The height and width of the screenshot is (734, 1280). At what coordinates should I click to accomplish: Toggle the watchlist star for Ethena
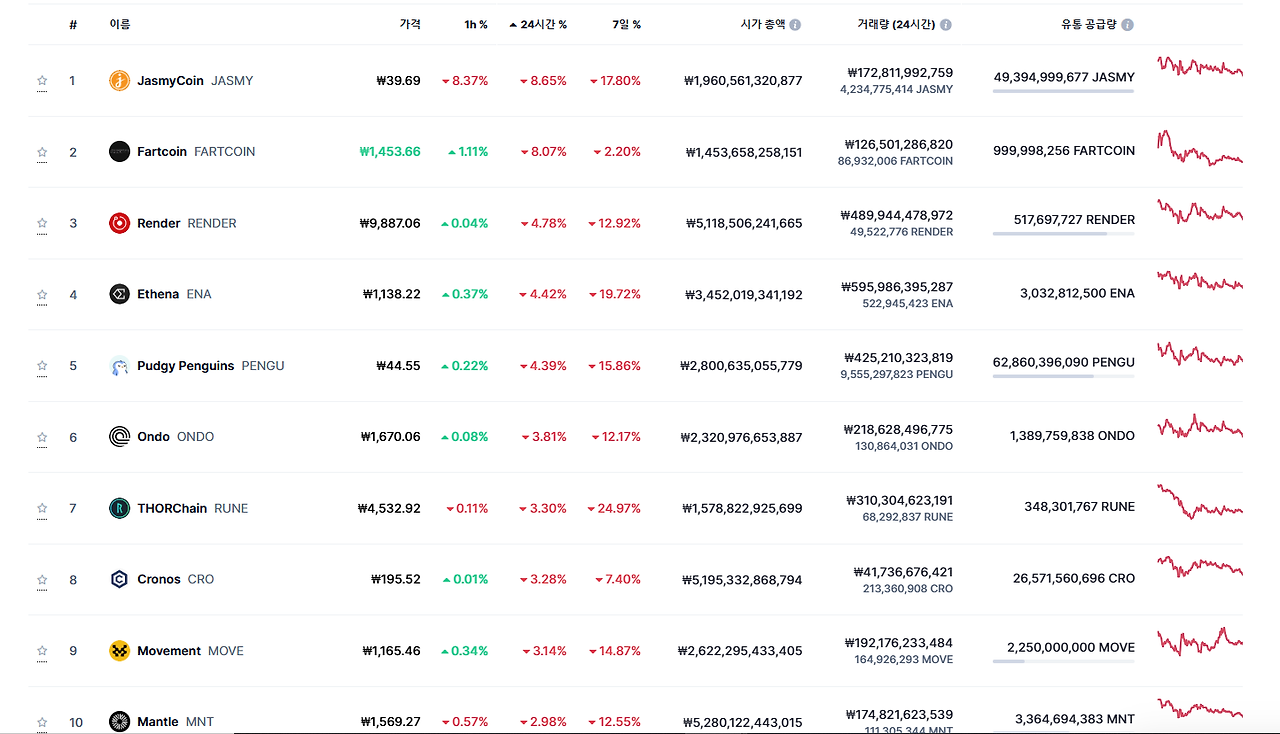[x=42, y=294]
